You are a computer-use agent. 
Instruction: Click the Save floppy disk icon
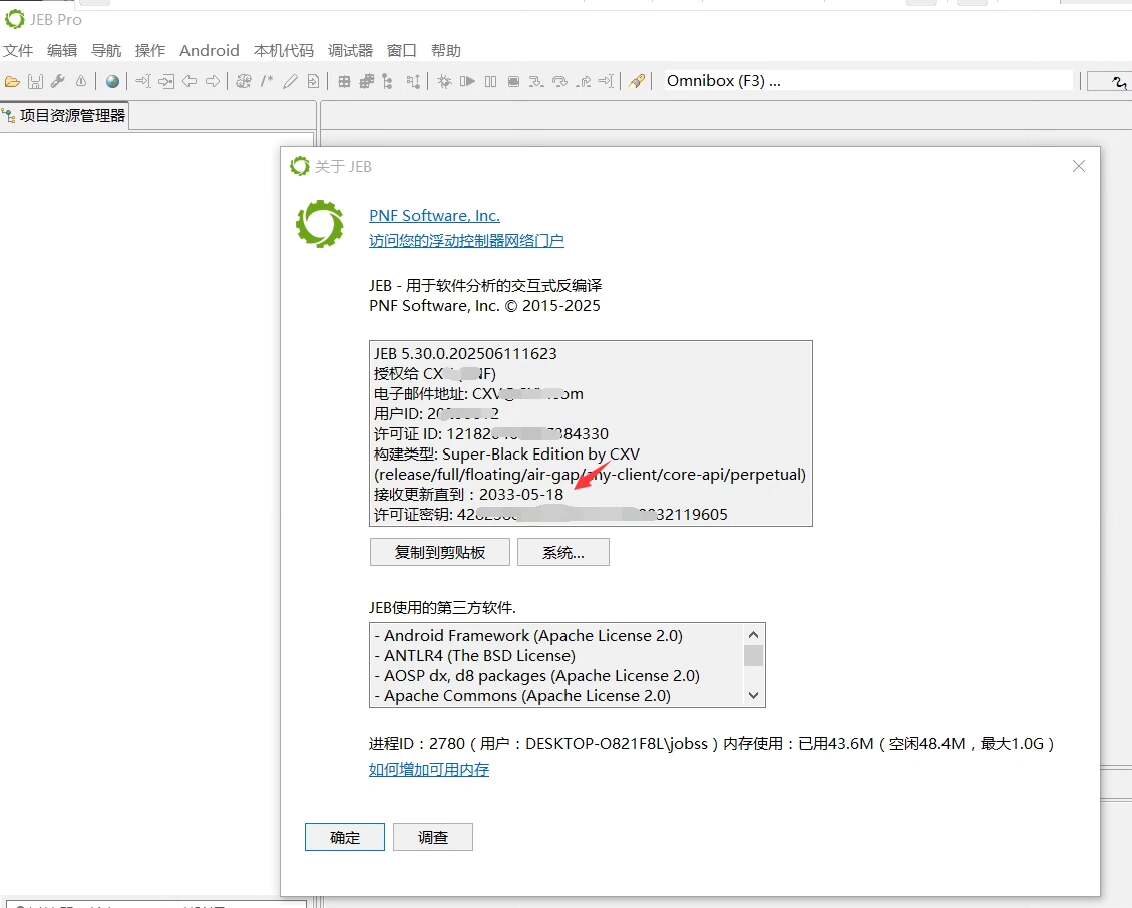tap(35, 82)
